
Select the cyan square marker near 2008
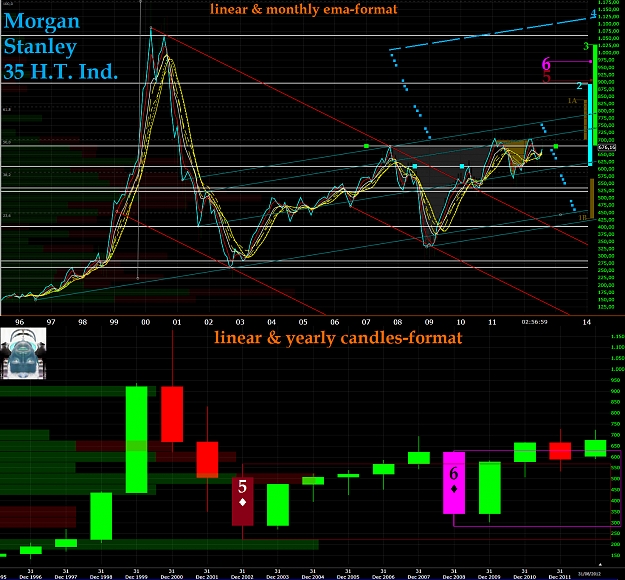click(x=415, y=166)
